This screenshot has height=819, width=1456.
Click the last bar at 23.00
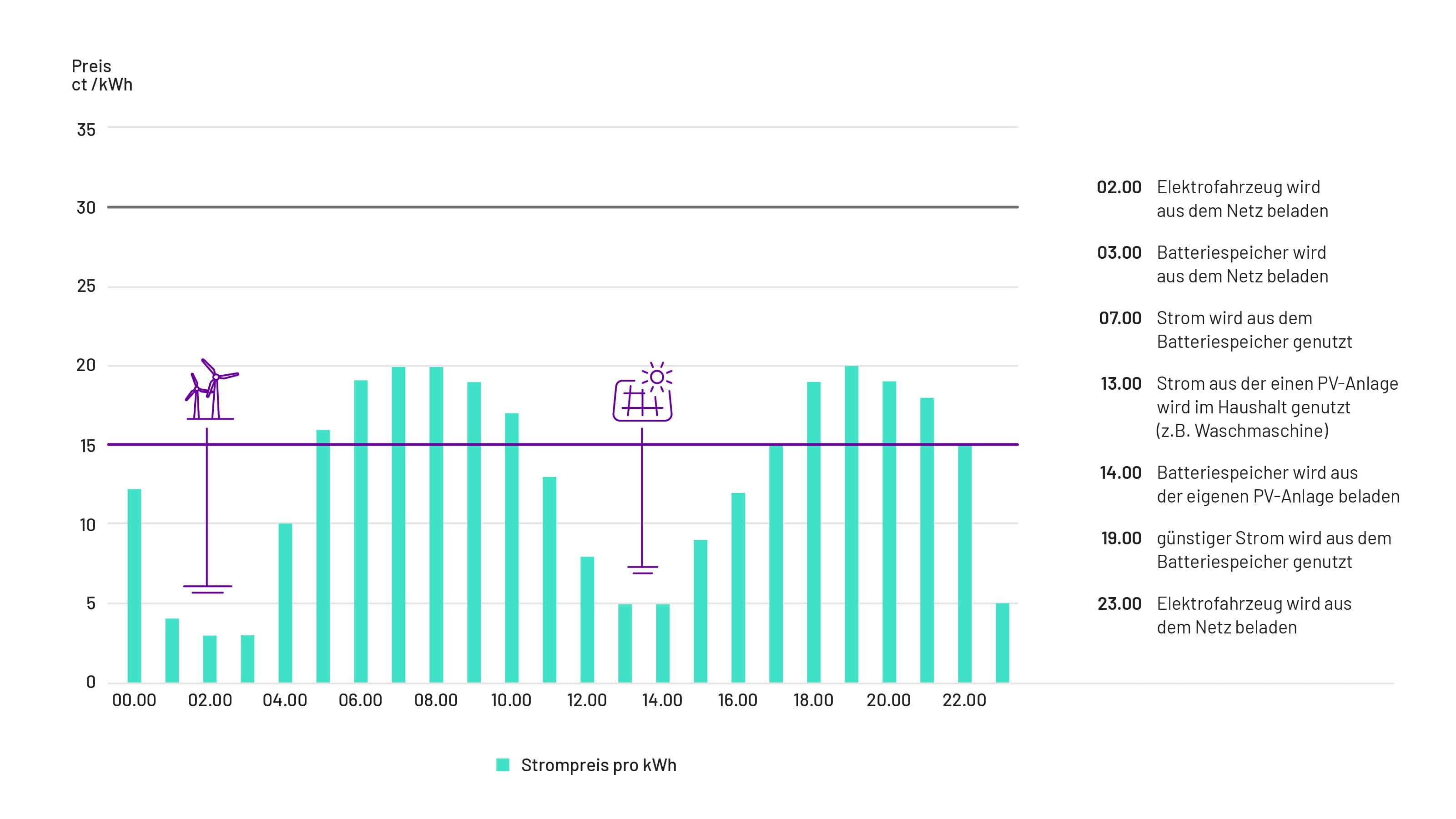tap(1002, 643)
